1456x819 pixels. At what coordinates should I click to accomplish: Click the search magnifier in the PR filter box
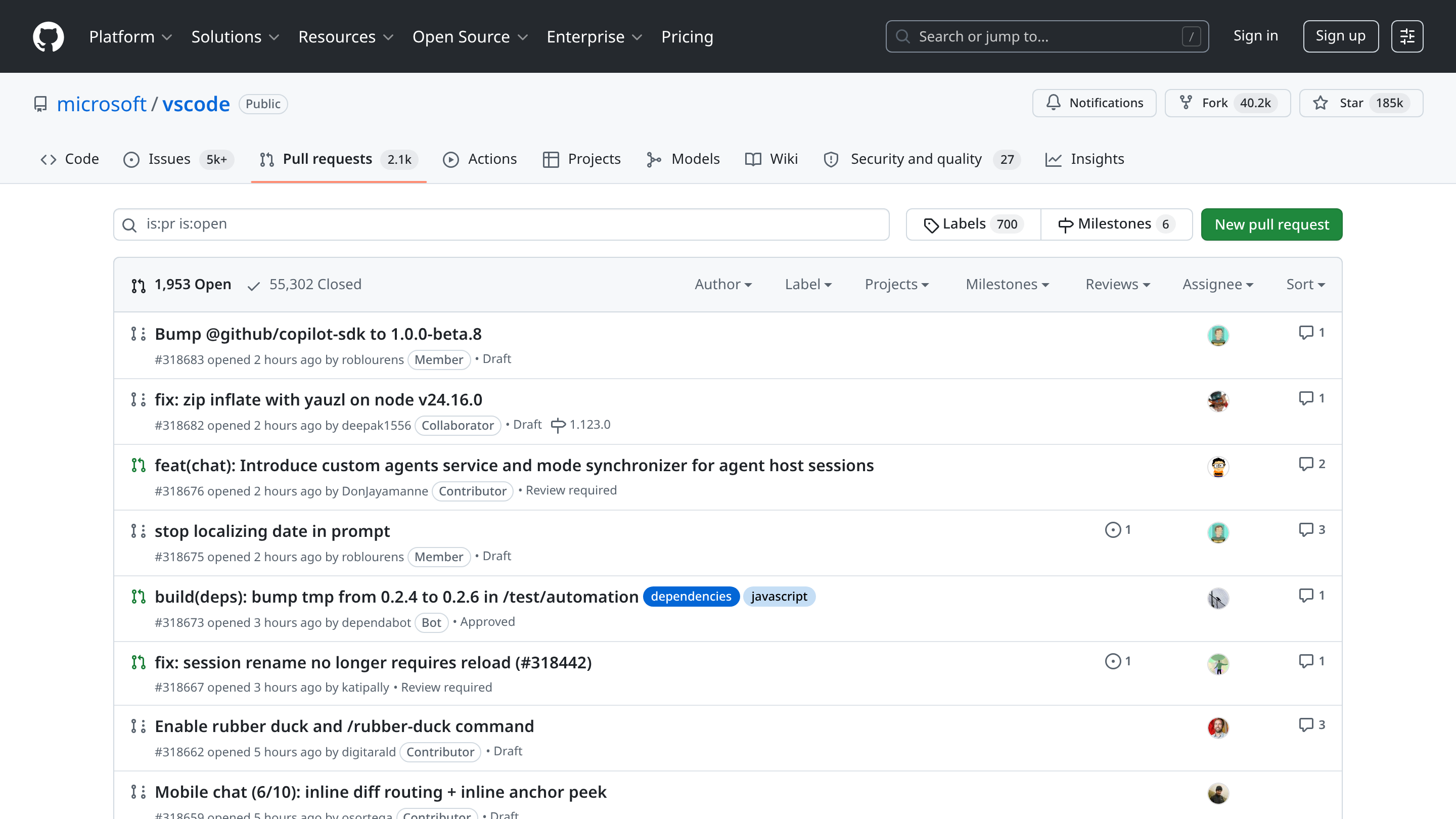129,225
